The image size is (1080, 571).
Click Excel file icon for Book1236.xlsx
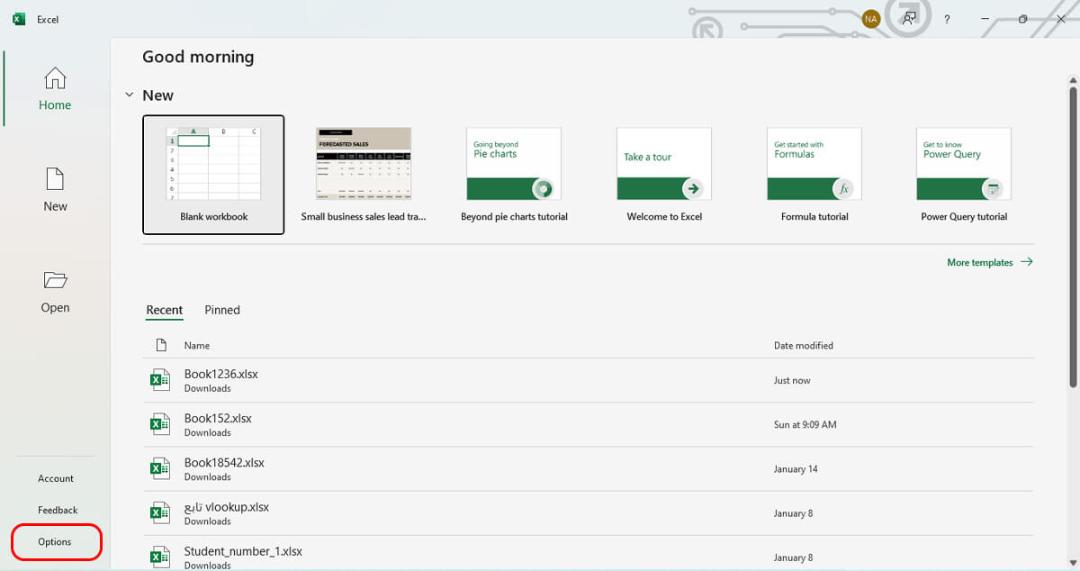(160, 380)
